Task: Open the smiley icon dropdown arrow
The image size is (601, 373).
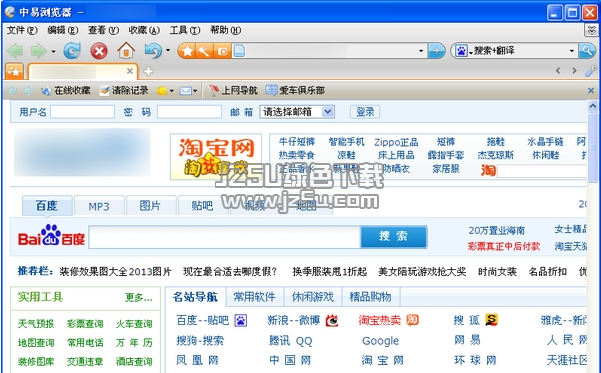Action: tap(171, 91)
